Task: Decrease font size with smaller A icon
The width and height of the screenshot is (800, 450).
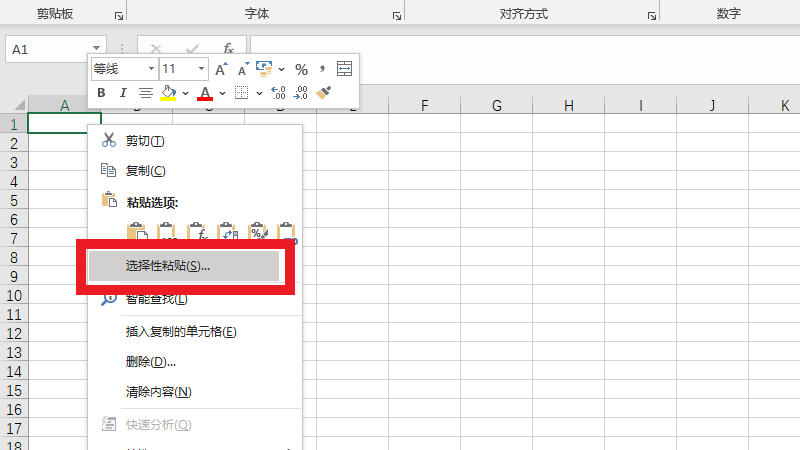Action: click(242, 69)
